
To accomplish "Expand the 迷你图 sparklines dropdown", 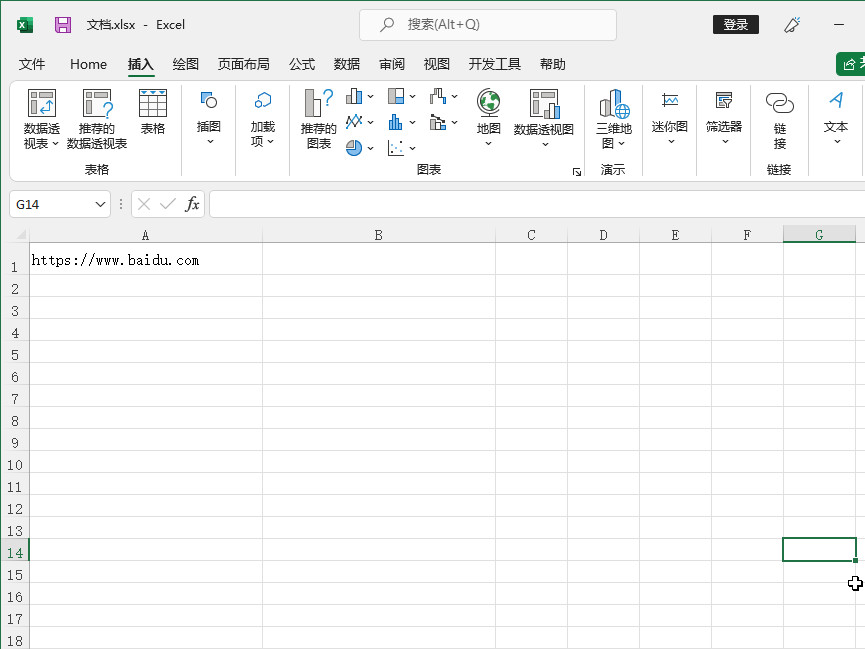I will pos(671,142).
